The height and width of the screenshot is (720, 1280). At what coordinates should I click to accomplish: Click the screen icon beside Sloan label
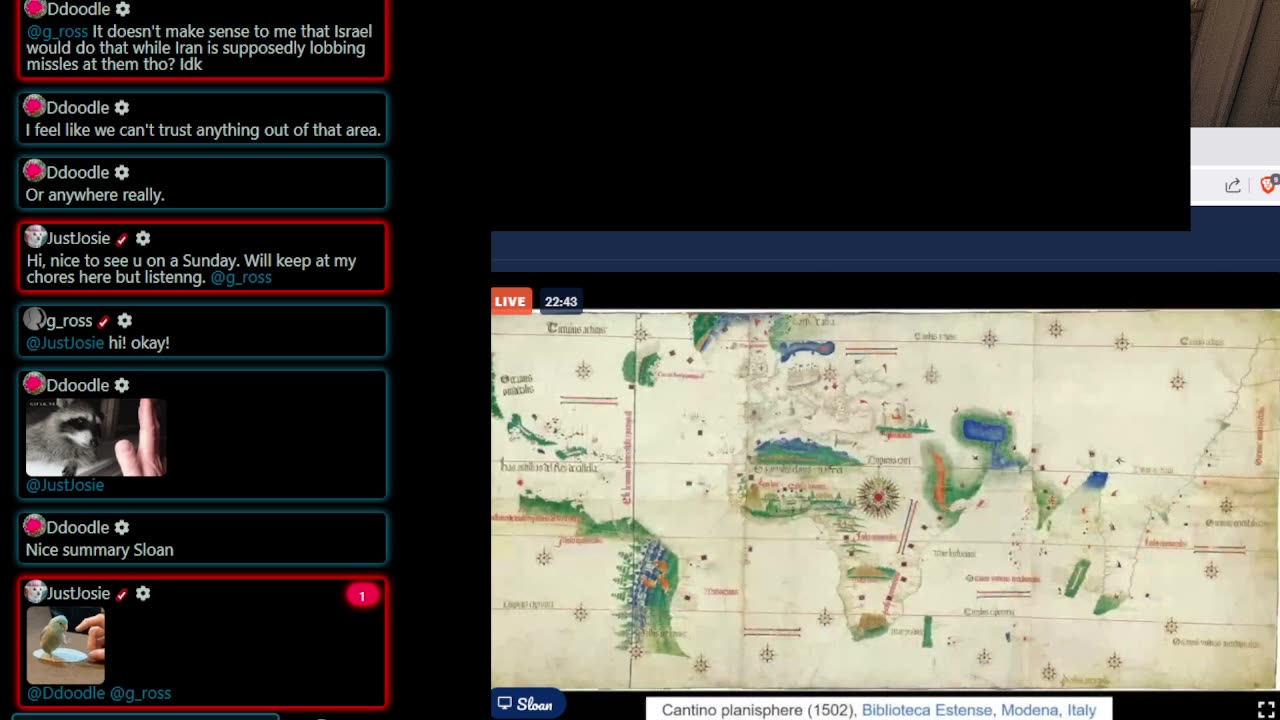tap(505, 704)
